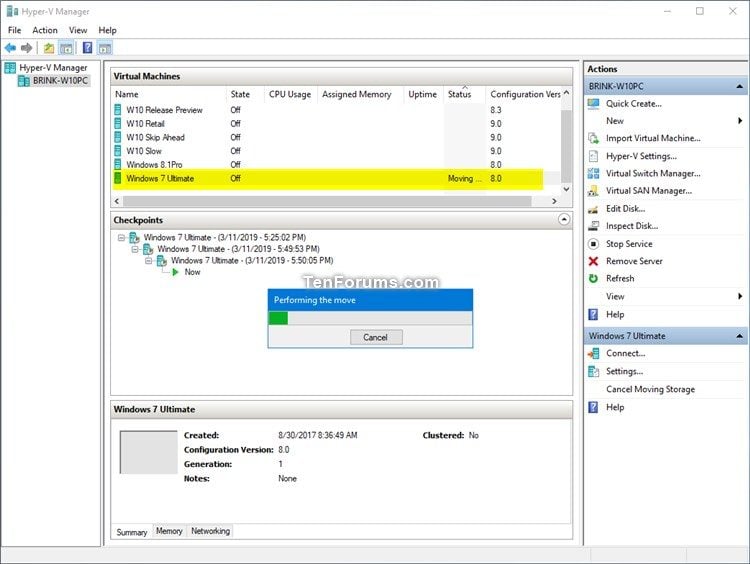The image size is (750, 564).
Task: Cancel the move operation
Action: (x=376, y=337)
